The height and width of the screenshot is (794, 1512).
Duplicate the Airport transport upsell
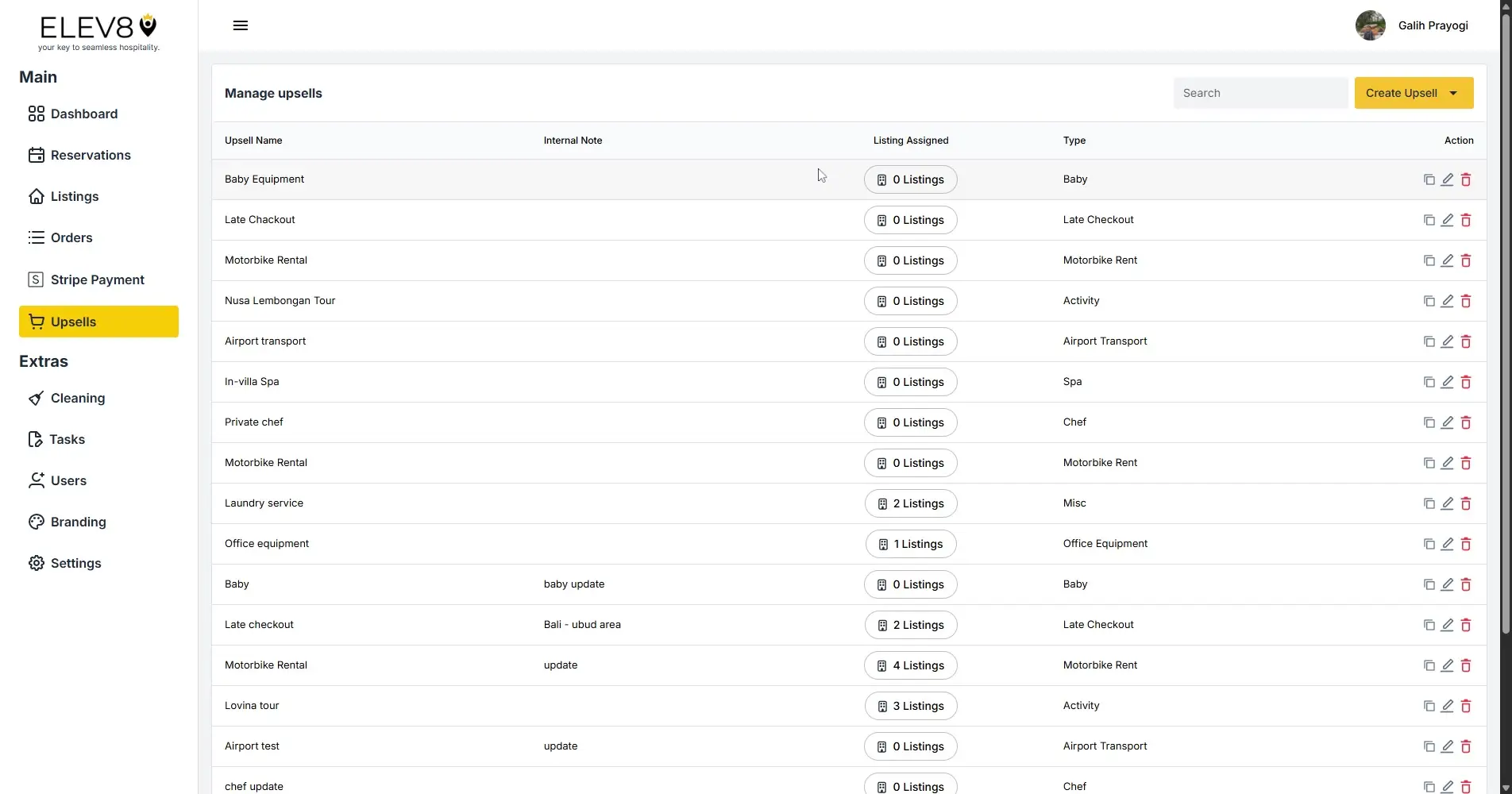pos(1428,341)
